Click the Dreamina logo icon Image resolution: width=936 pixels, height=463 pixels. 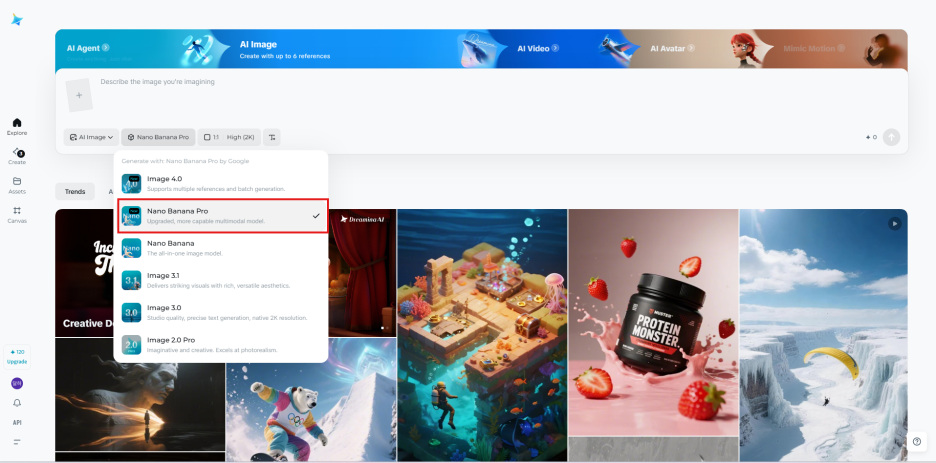coord(17,20)
